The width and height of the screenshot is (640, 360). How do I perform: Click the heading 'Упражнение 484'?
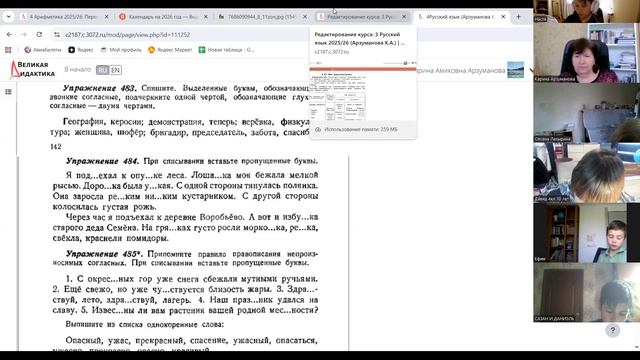[102, 161]
